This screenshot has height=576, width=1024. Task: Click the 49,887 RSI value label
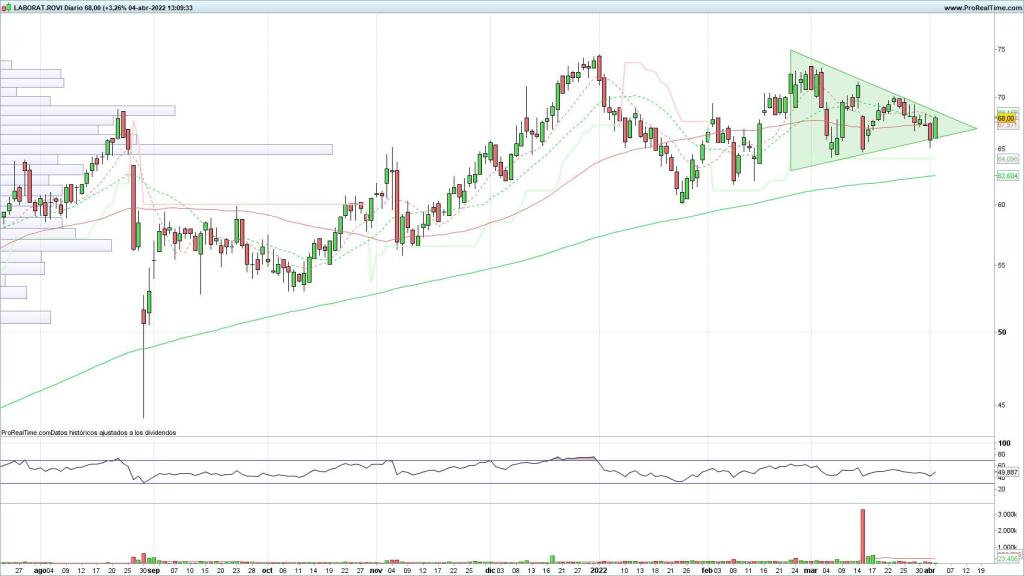(x=1007, y=472)
